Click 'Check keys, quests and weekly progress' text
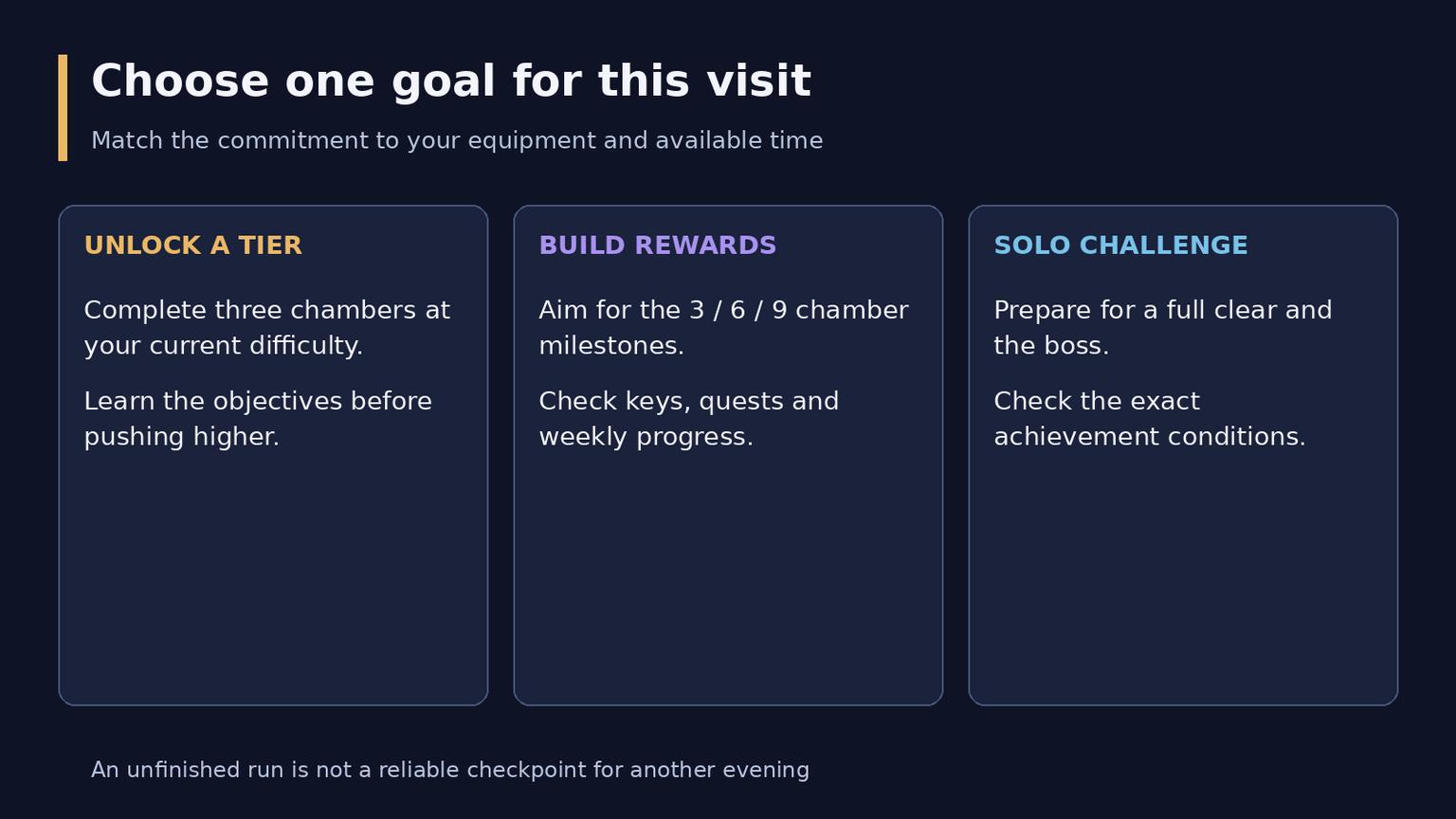Screen dimensions: 1456x819 click(x=689, y=419)
